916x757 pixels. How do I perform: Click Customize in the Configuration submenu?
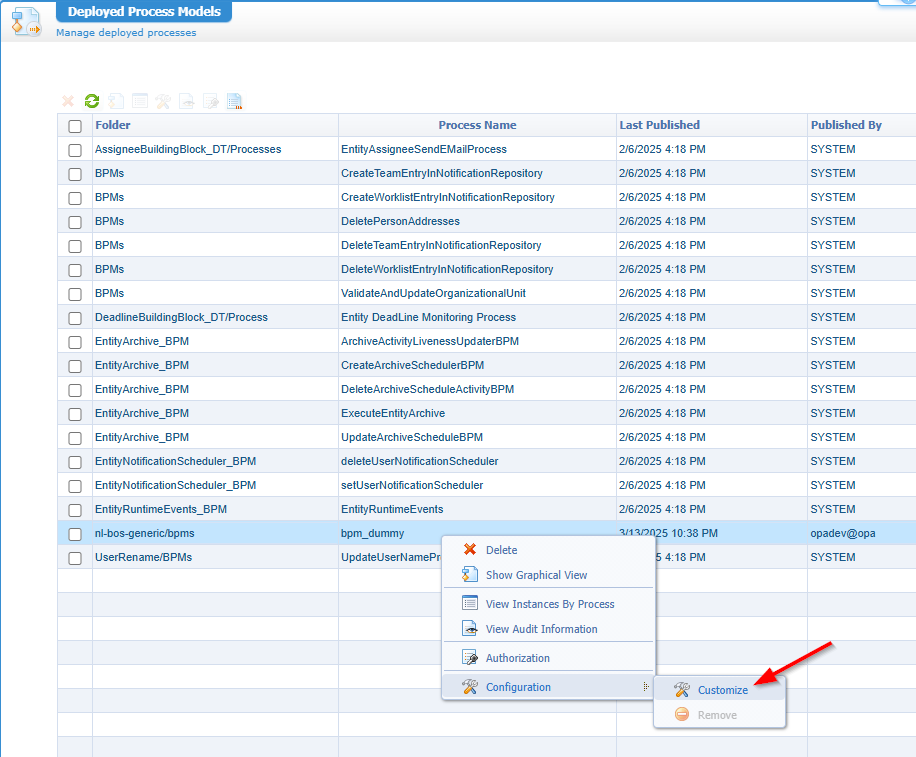(722, 690)
